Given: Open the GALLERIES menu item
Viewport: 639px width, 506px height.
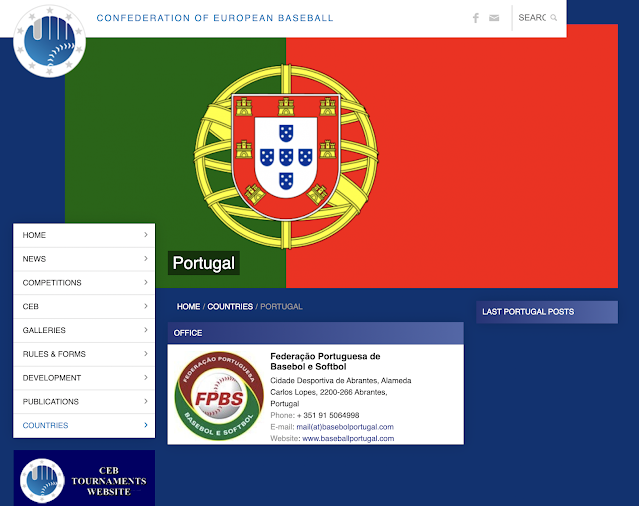Looking at the screenshot, I should (84, 330).
